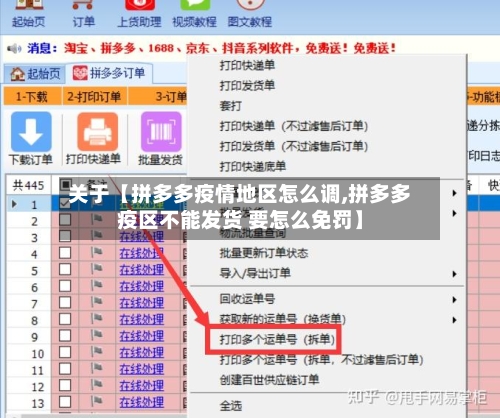Check the checkbox for row 4
The height and width of the screenshot is (418, 500).
point(65,253)
